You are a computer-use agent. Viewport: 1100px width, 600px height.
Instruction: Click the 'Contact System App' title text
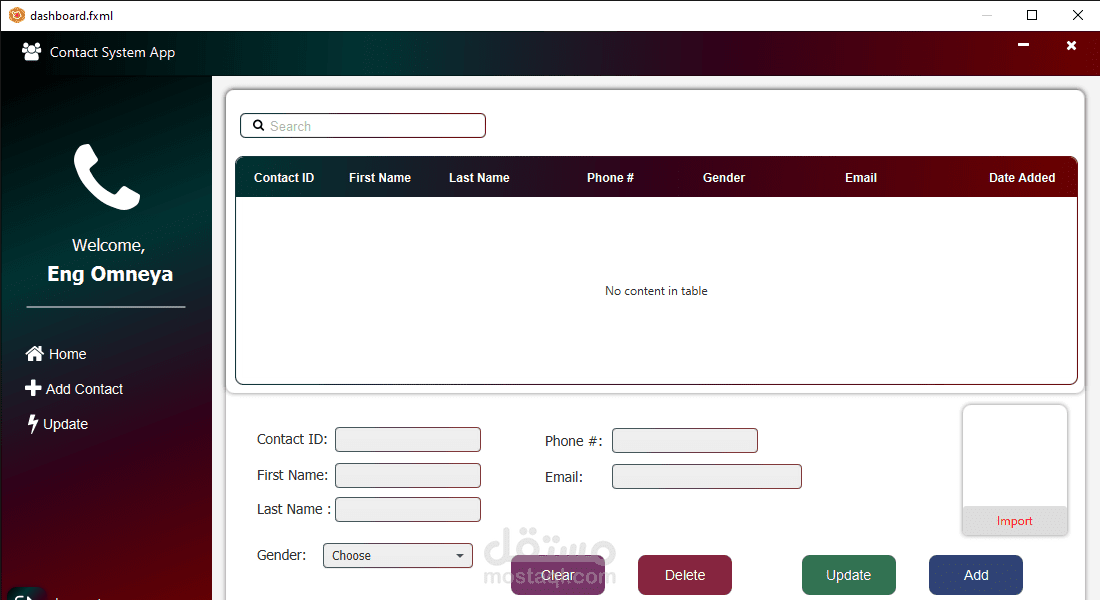[112, 52]
